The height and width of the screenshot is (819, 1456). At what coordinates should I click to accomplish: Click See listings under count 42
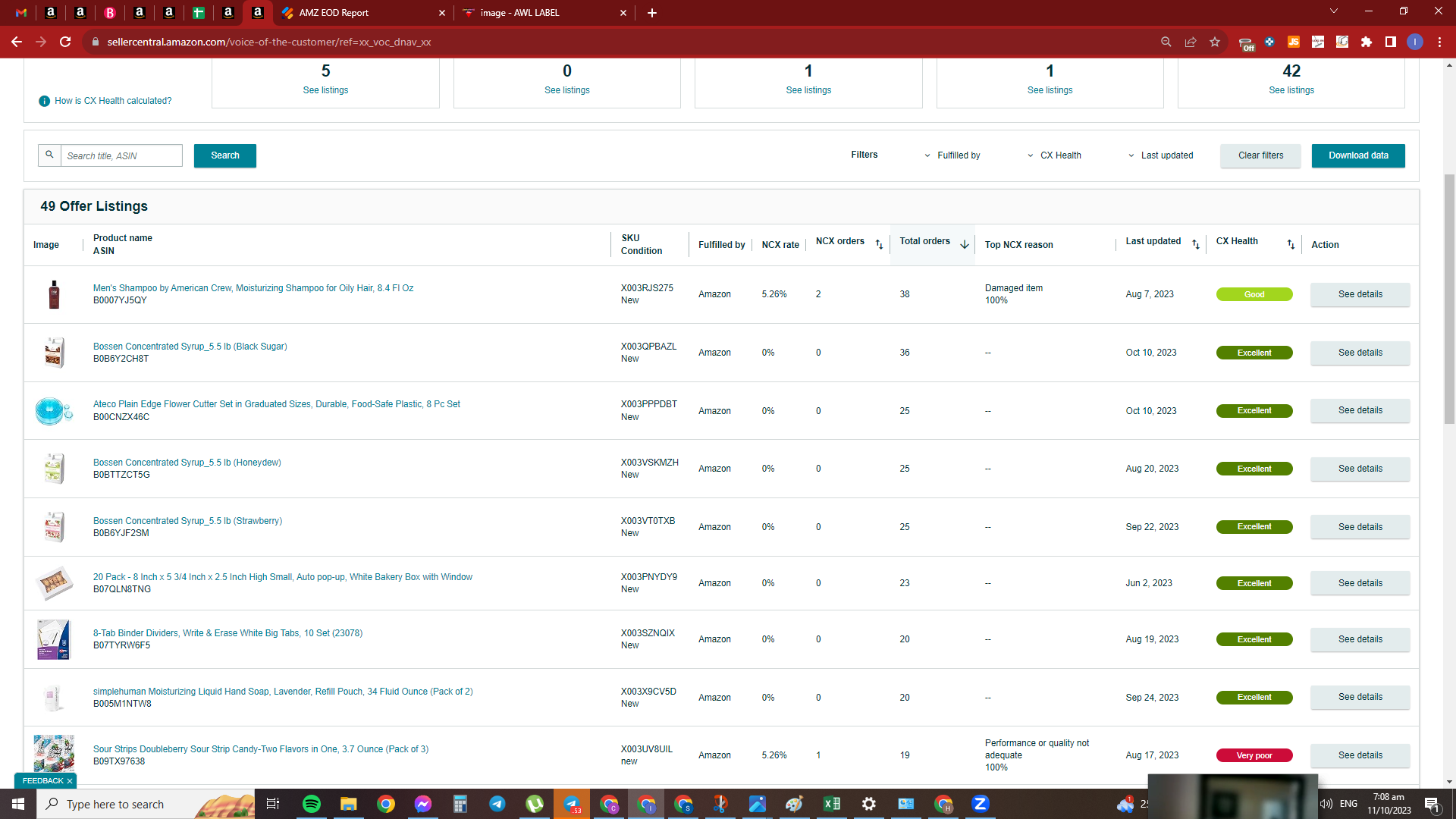coord(1291,90)
